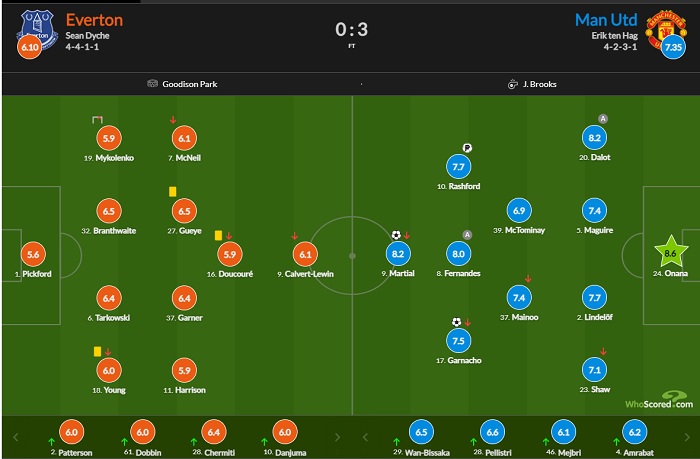Click the goal ball icon on Martial
Viewport: 700px width, 459px height.
point(395,236)
